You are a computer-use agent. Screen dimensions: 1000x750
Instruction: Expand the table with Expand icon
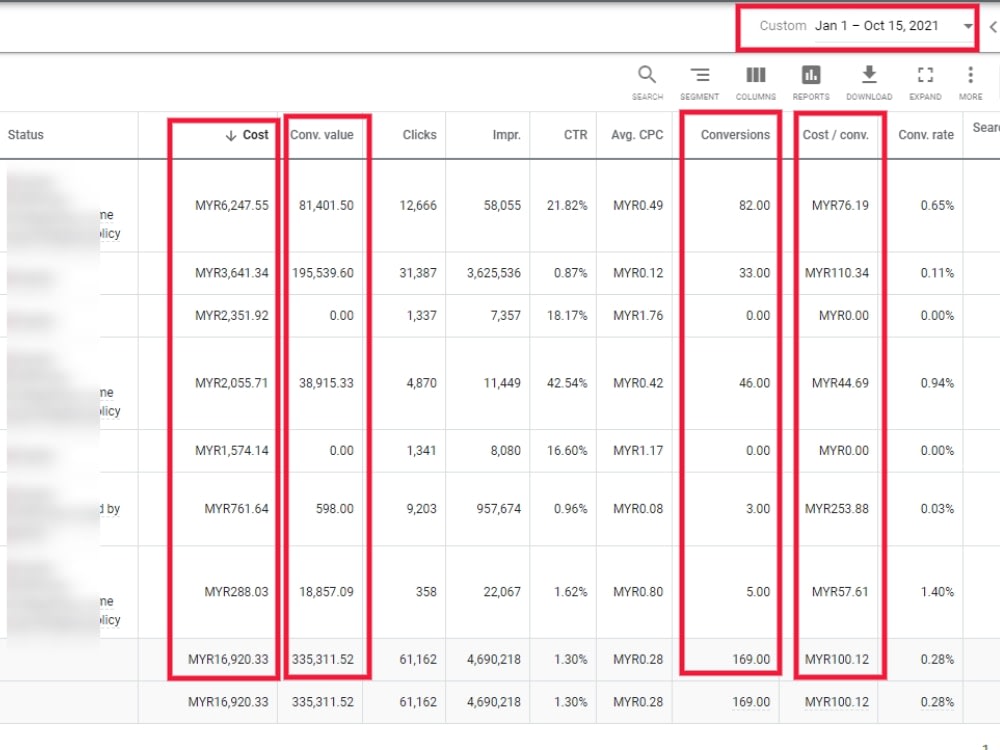point(925,75)
